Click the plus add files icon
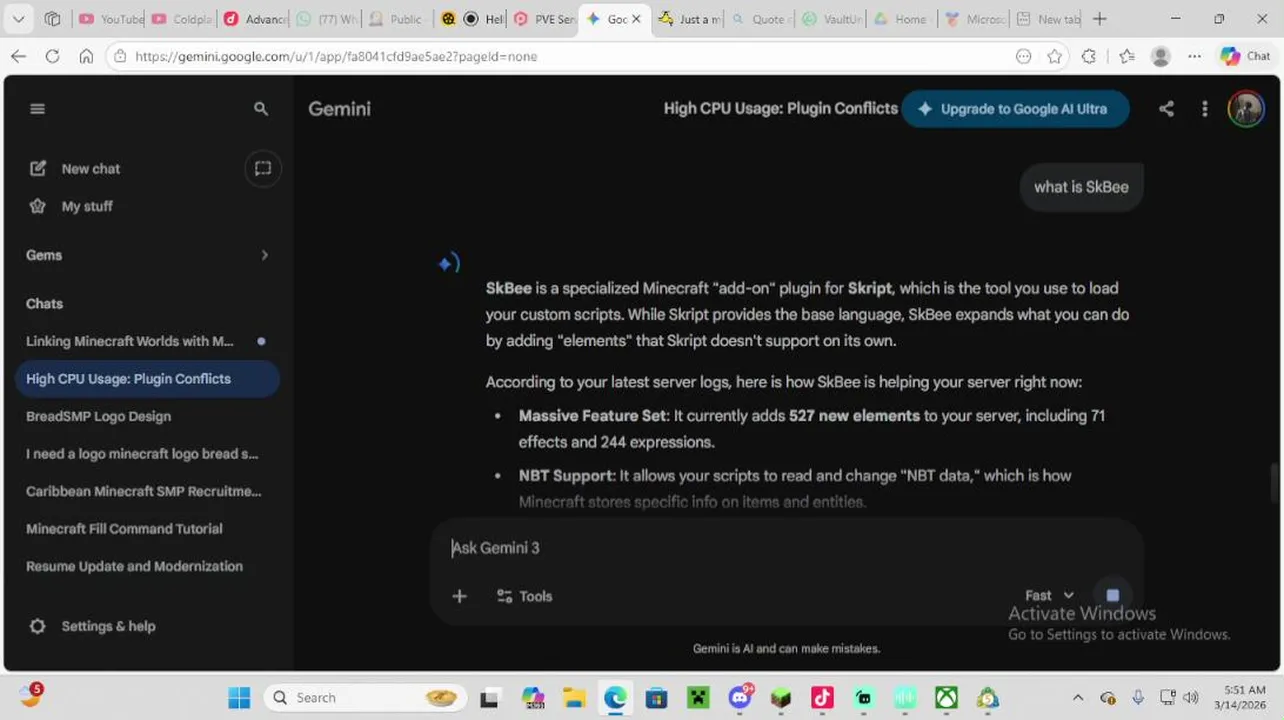 [459, 596]
